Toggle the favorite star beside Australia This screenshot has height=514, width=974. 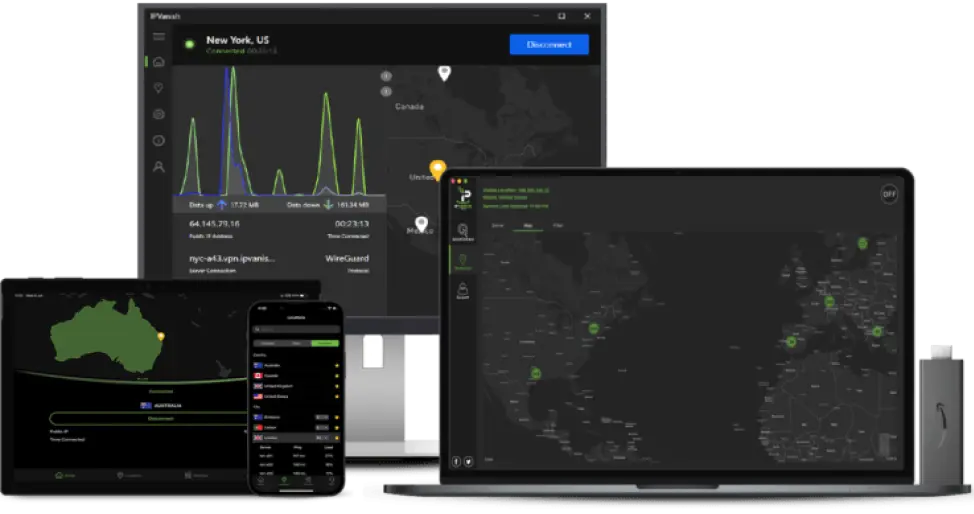point(337,365)
